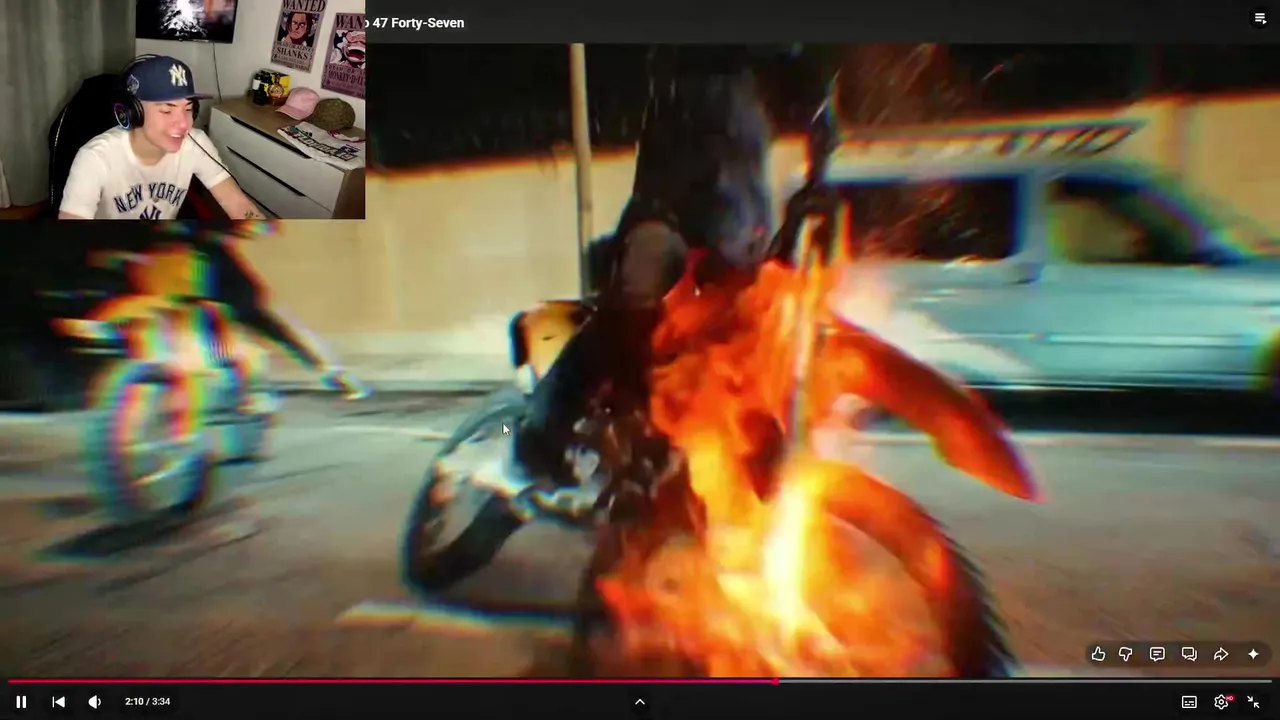The image size is (1280, 720).
Task: Open the live chat replies icon
Action: click(x=1189, y=654)
